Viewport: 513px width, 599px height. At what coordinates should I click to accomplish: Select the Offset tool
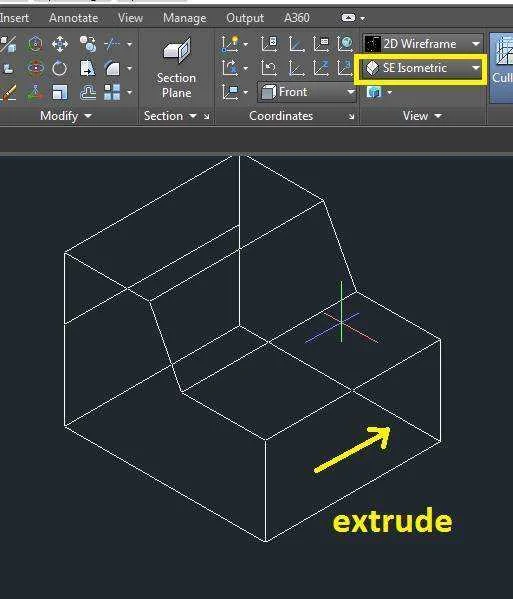click(x=88, y=92)
